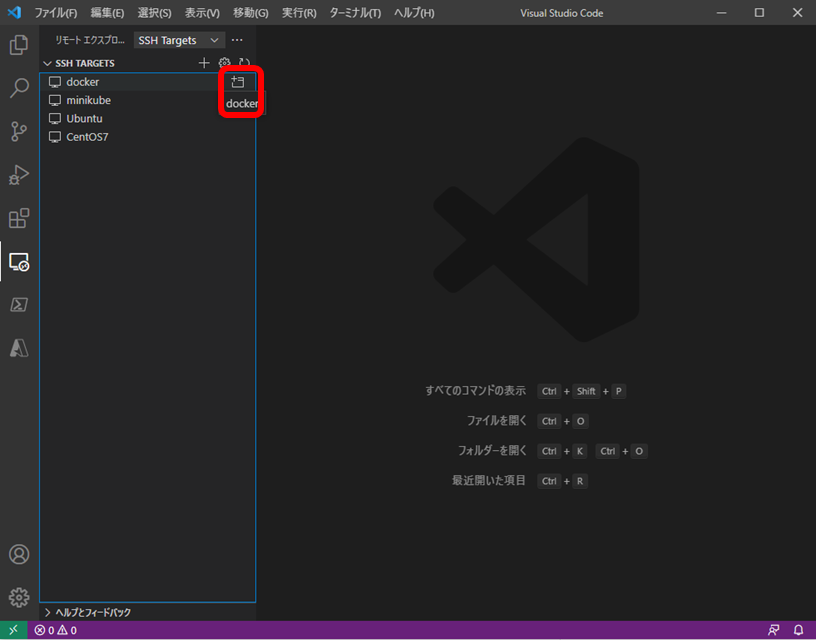Open the 移動(G) menu
816x640 pixels.
[251, 13]
